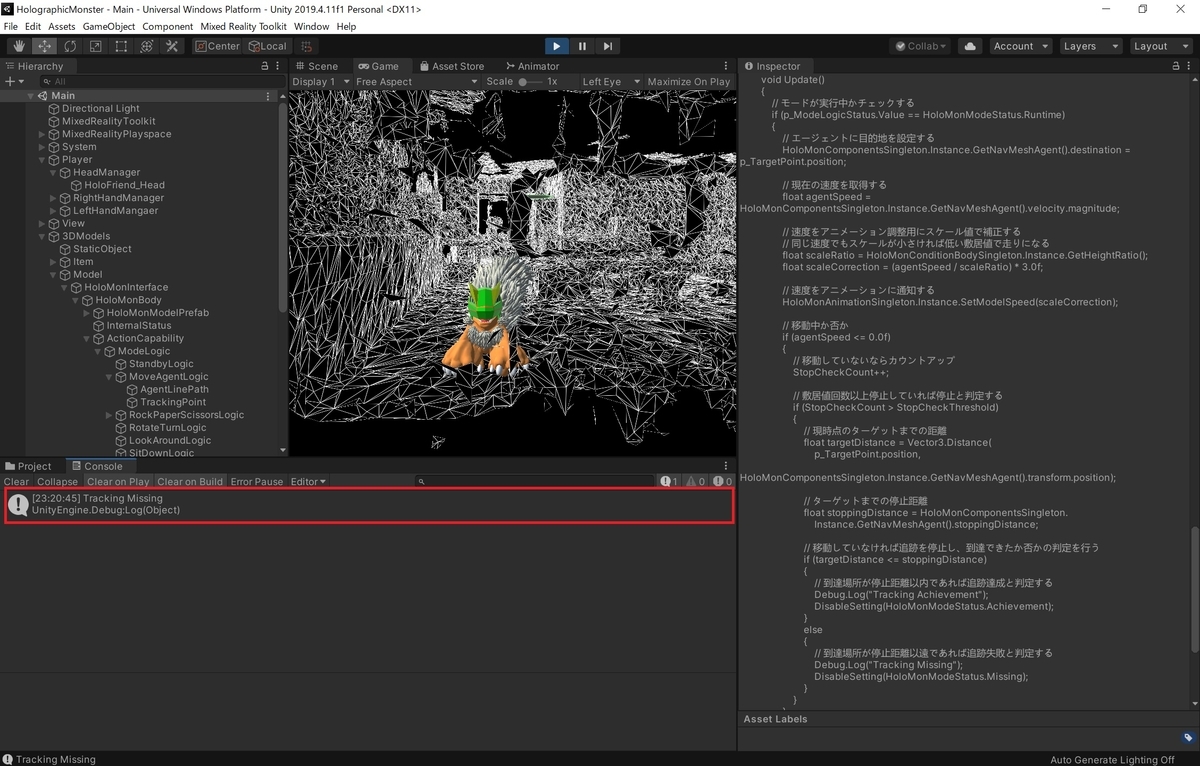Select the Tracking Missing log entry
The image size is (1200, 766).
tap(369, 505)
